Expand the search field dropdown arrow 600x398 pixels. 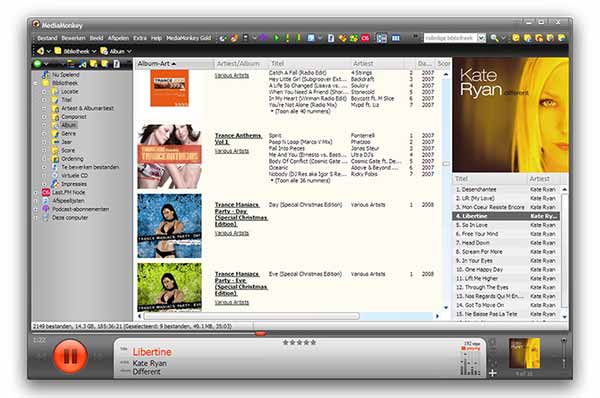coord(481,38)
